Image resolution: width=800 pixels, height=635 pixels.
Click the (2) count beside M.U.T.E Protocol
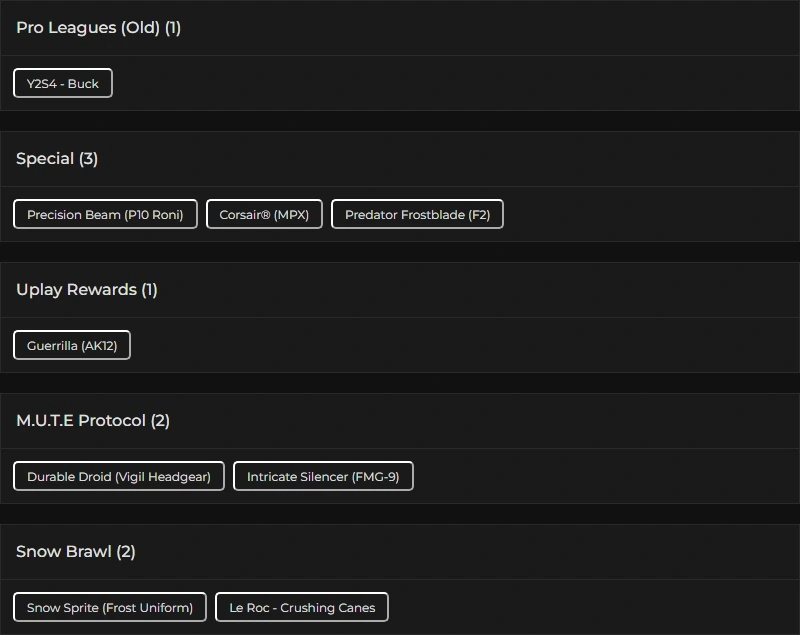160,421
